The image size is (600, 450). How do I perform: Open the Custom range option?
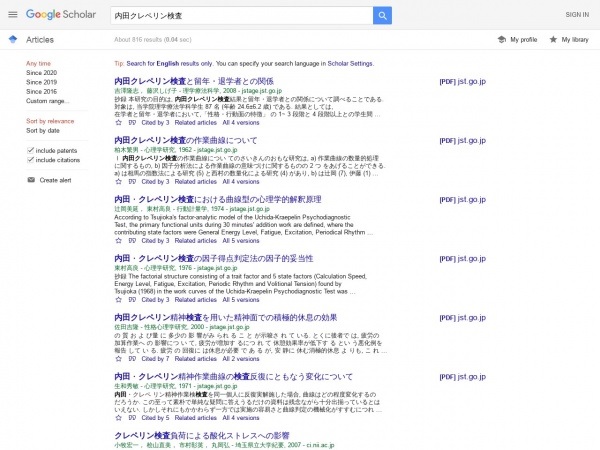click(47, 101)
